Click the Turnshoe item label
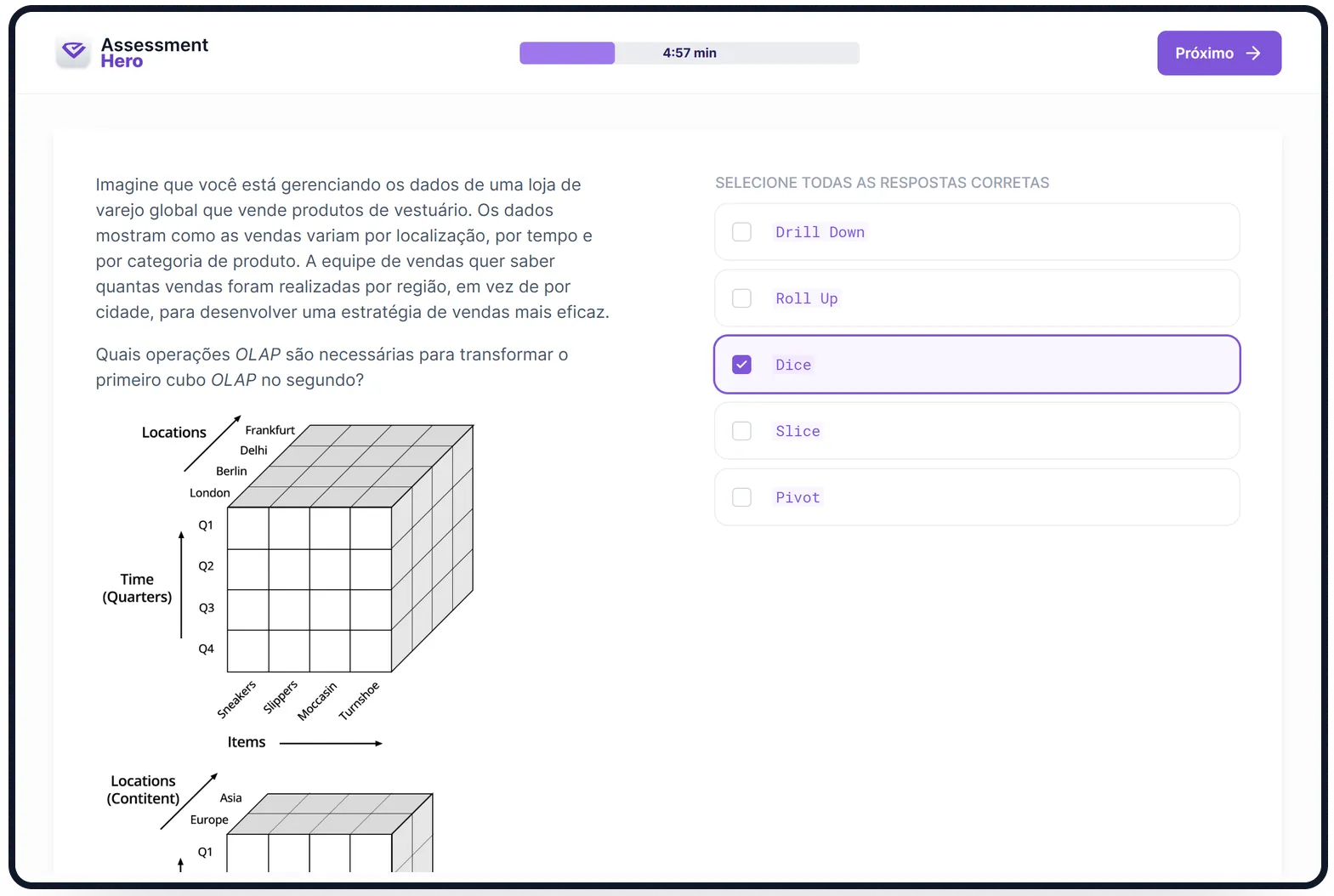 pyautogui.click(x=359, y=701)
